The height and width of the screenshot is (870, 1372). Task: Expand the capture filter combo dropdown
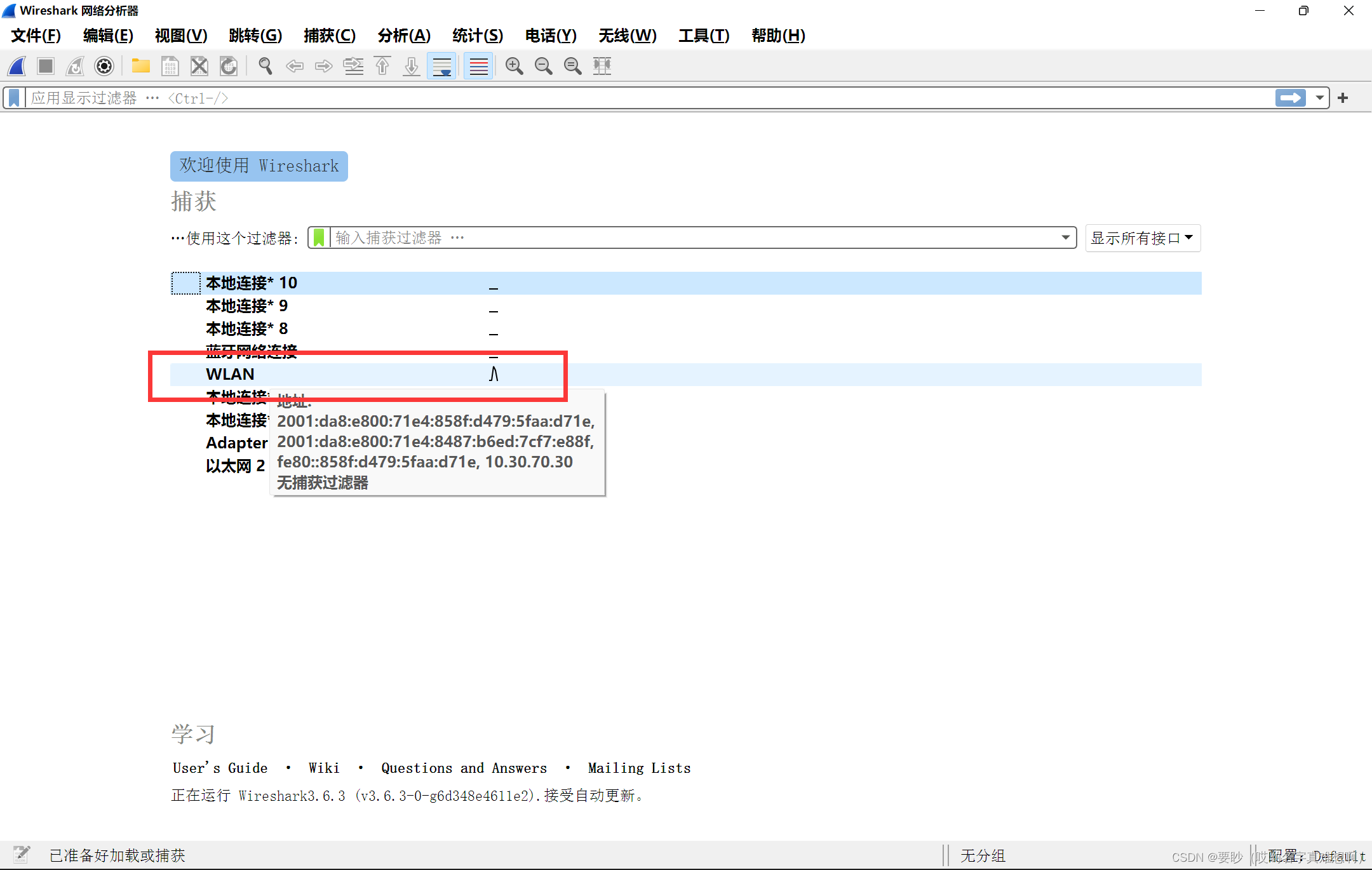(x=1065, y=238)
